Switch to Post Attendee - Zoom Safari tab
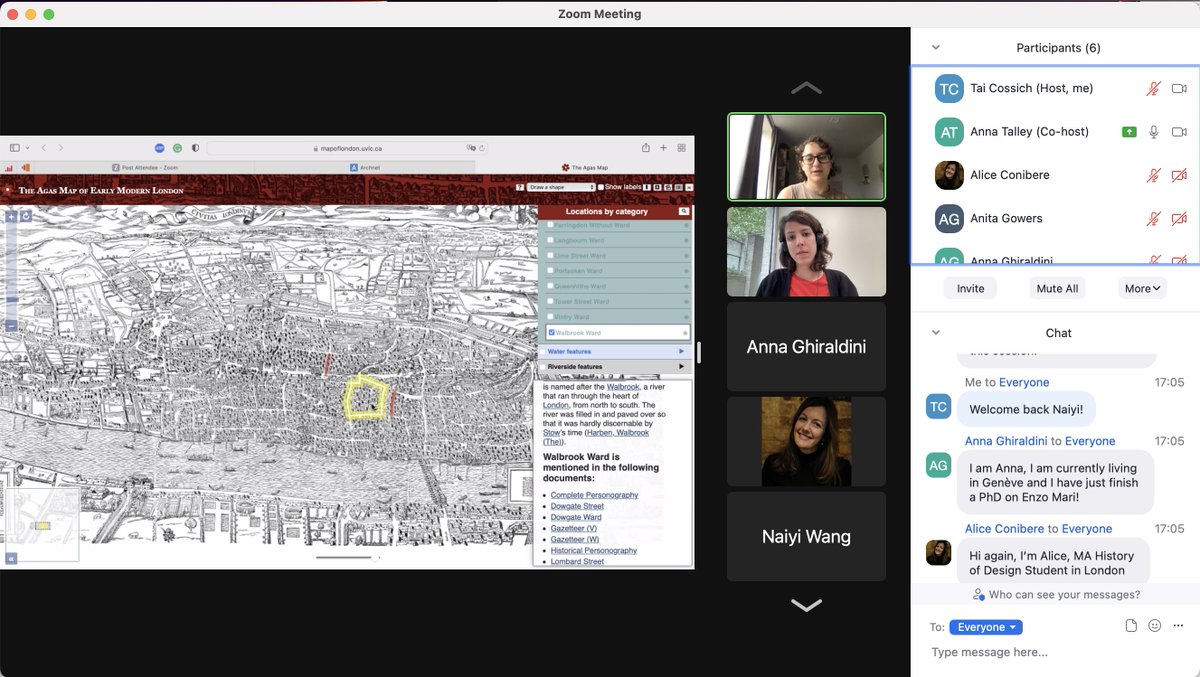 click(145, 168)
